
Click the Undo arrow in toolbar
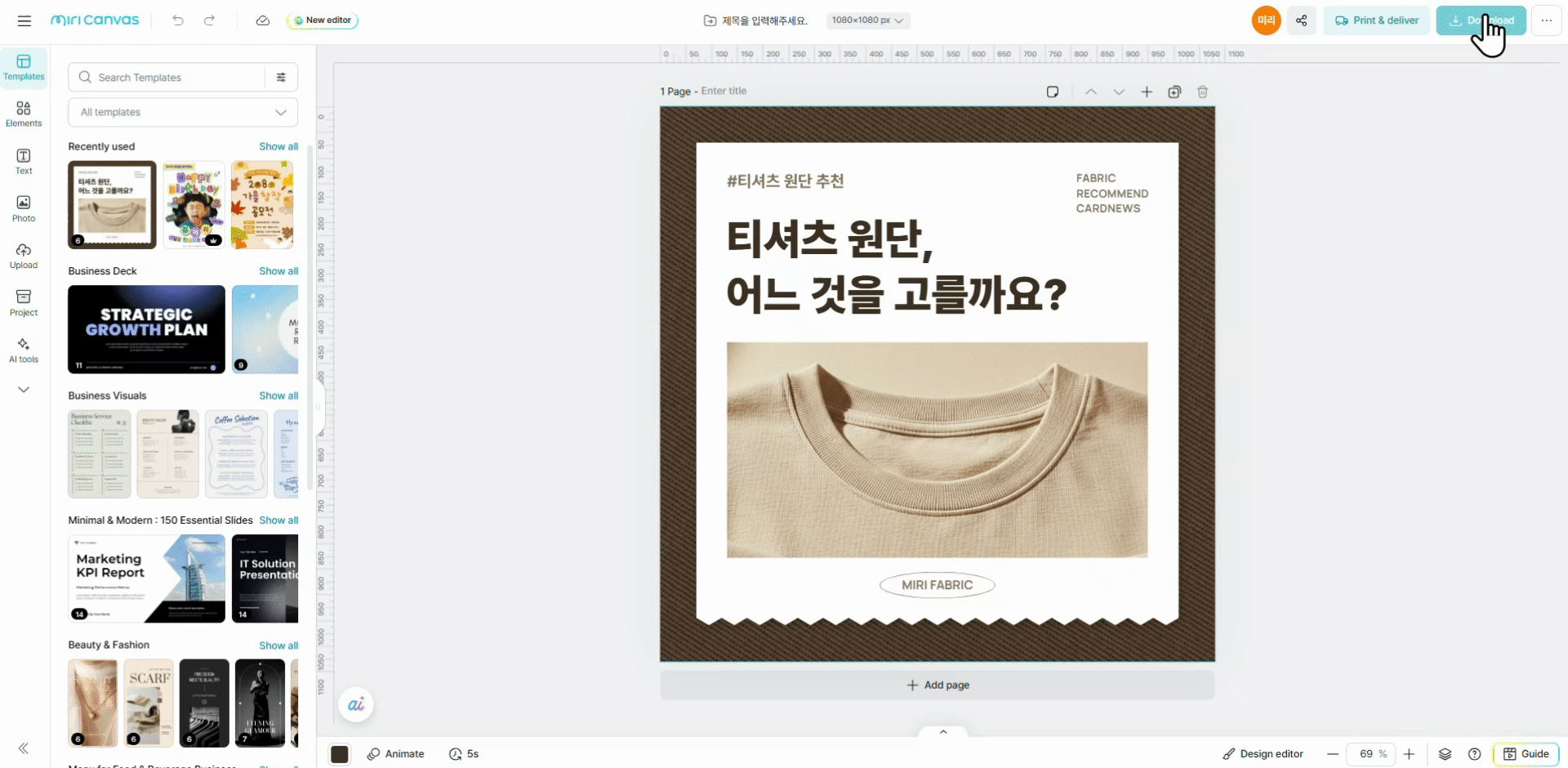pos(178,20)
